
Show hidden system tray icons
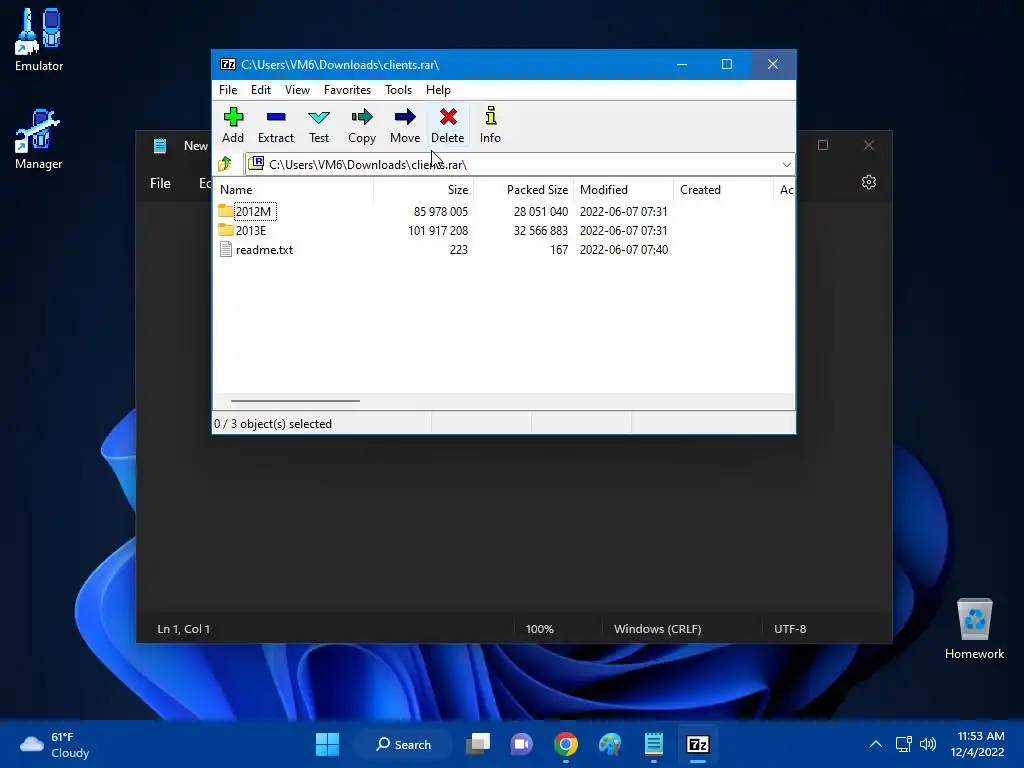tap(876, 744)
